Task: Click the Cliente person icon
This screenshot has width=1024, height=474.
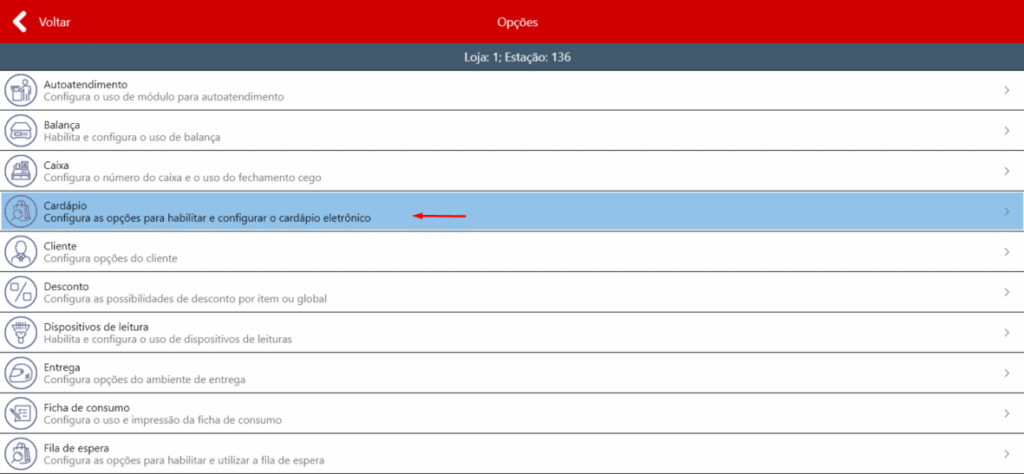Action: tap(20, 251)
